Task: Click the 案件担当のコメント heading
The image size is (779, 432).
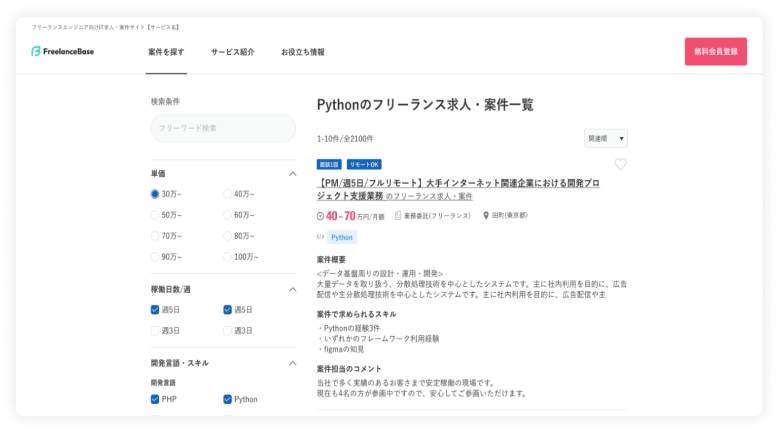Action: [x=349, y=369]
